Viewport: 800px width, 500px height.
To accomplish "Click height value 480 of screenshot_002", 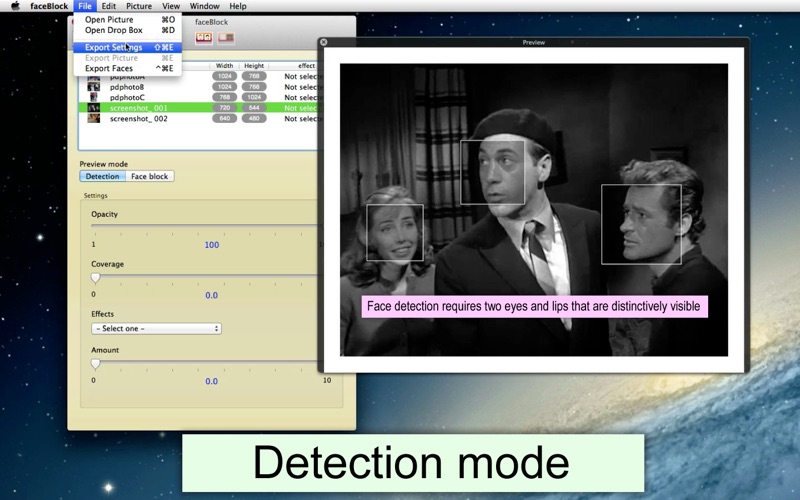I will click(254, 119).
